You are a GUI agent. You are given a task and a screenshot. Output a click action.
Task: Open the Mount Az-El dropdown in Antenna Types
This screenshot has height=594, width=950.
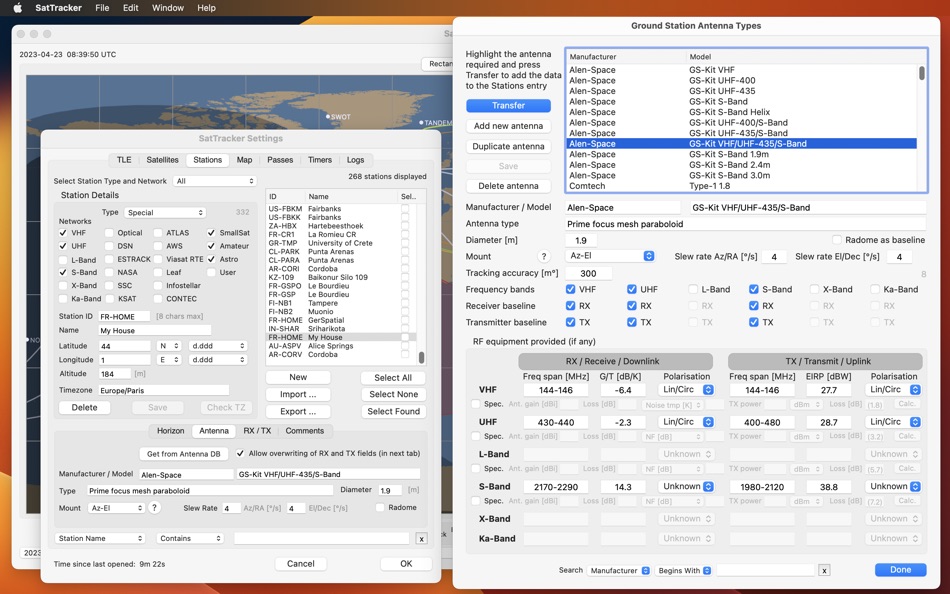610,256
